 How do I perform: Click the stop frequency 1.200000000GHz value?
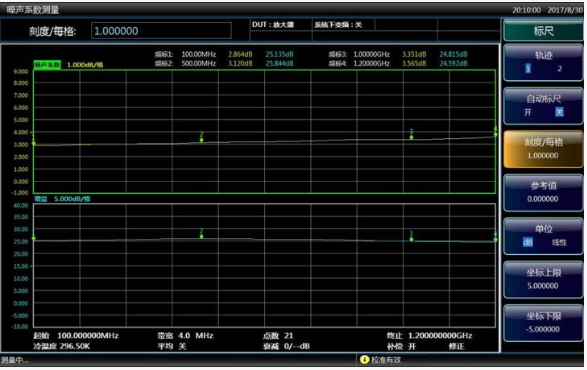[440, 336]
